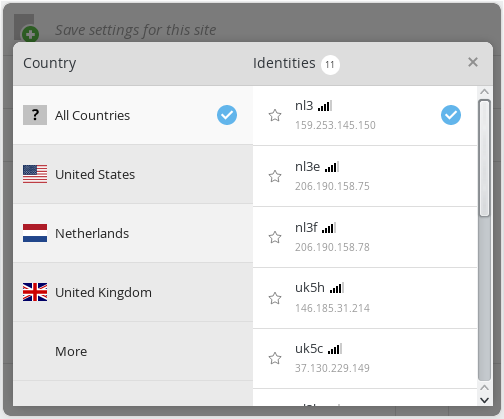Choose identity with IP 206.190.158.75
This screenshot has height=419, width=504.
(365, 176)
